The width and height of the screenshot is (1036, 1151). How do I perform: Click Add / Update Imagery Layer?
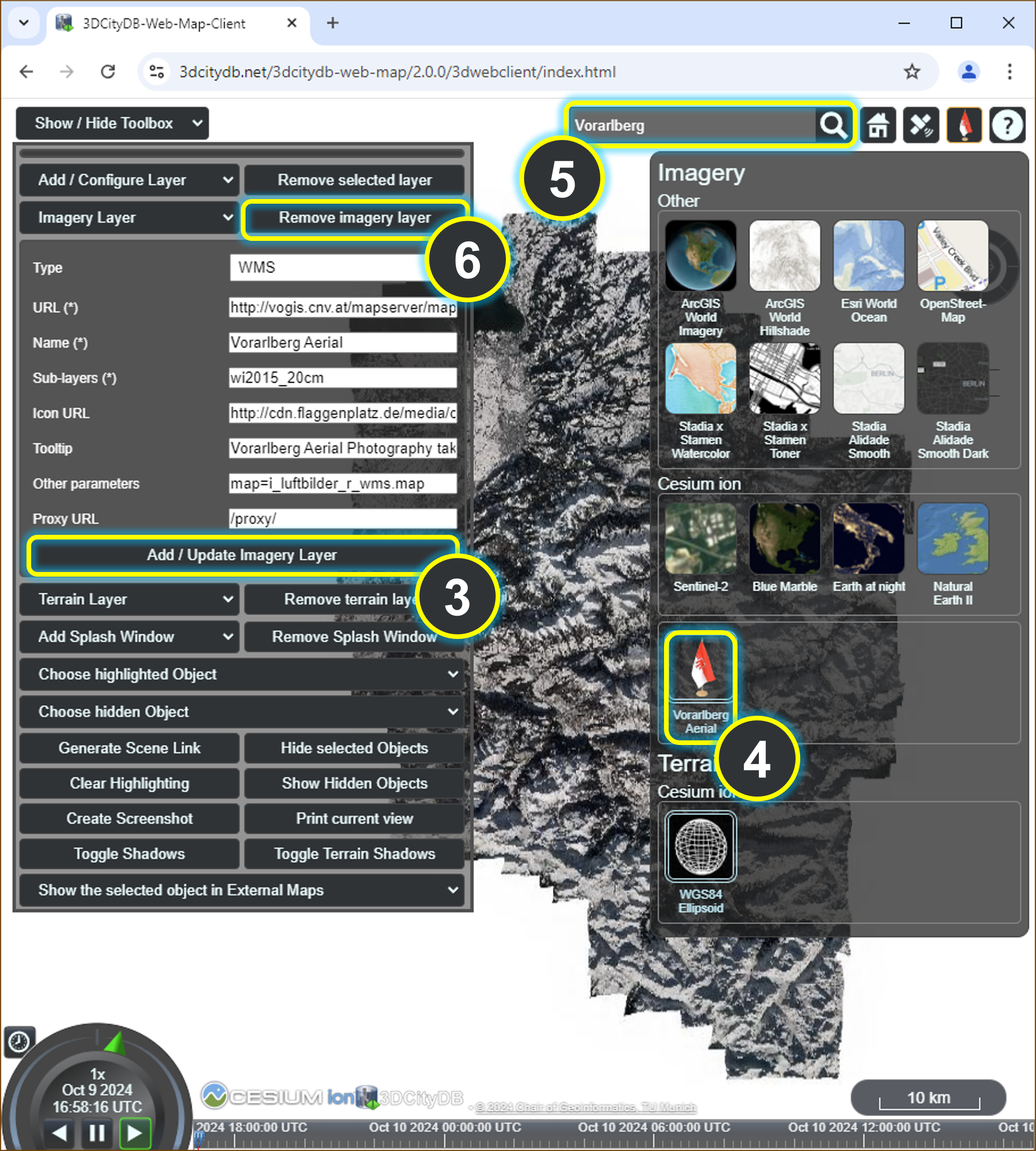[x=242, y=555]
